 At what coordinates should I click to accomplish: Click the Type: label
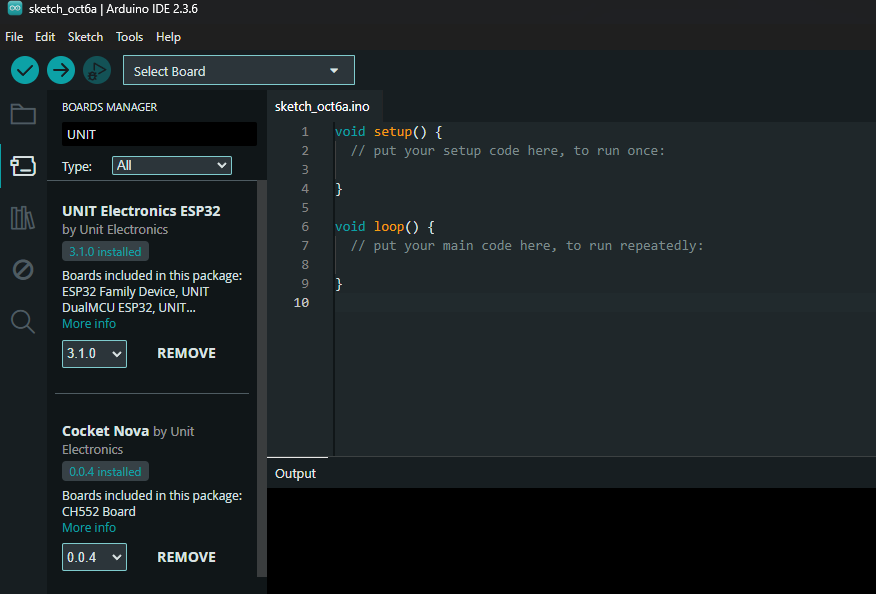pos(77,166)
